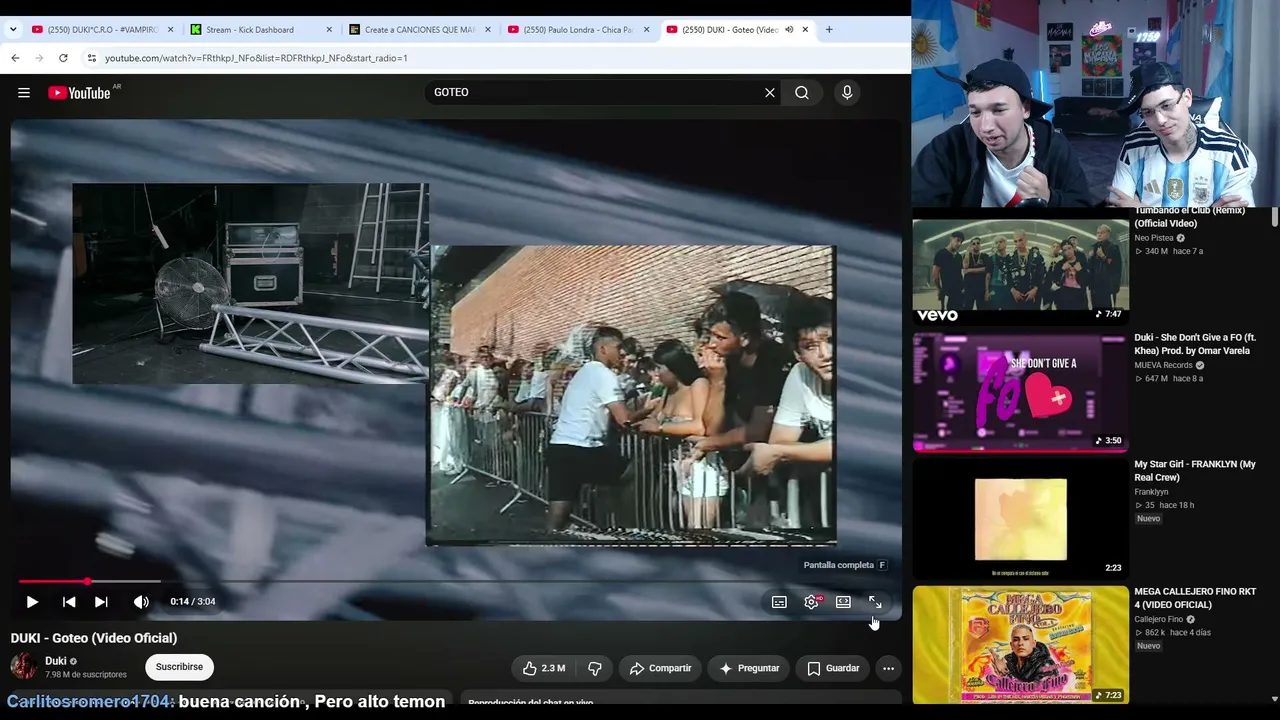Close the Stream - Kick Dashboard tab

point(329,30)
